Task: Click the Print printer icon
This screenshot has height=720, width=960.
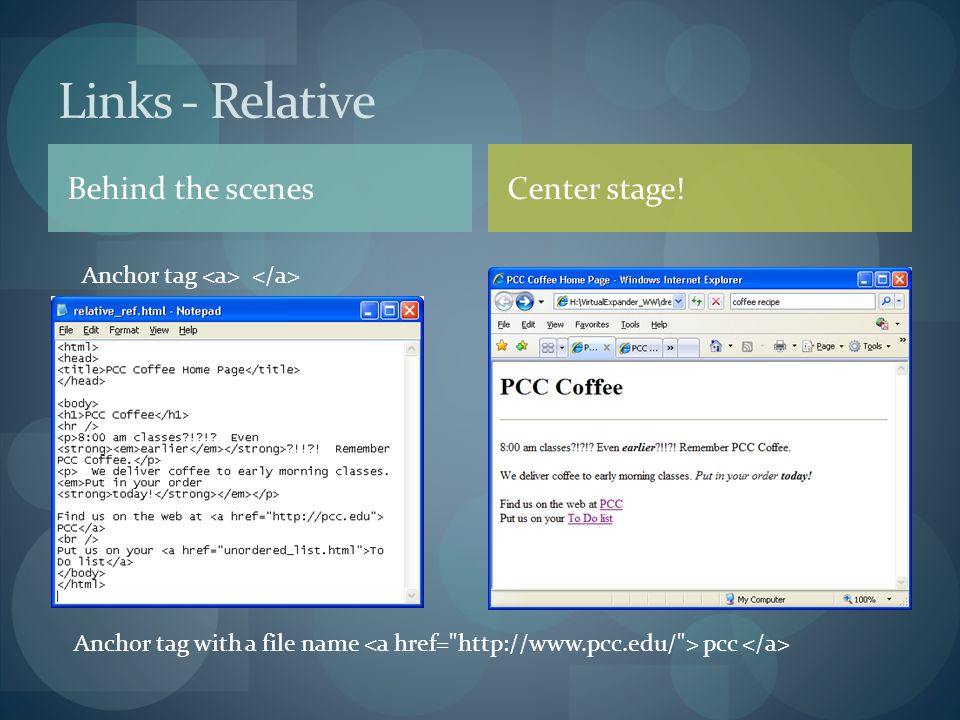Action: 779,346
